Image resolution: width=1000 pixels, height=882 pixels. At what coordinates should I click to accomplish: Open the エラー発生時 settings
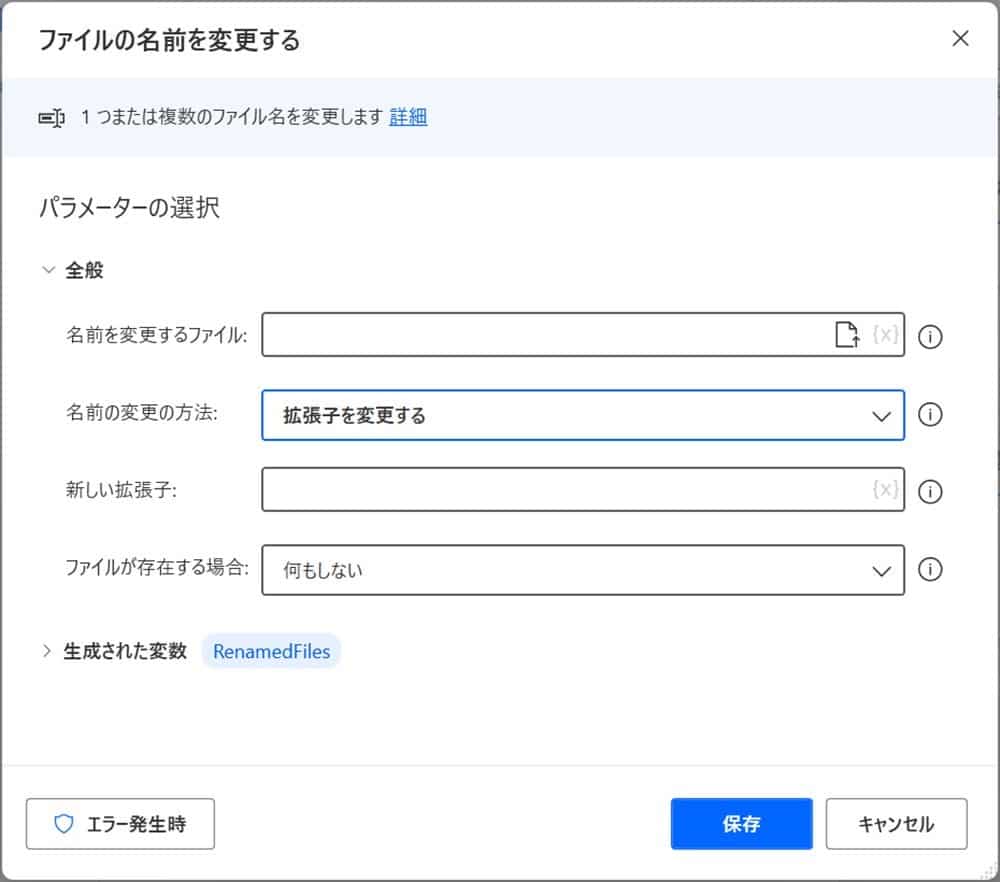pyautogui.click(x=120, y=823)
